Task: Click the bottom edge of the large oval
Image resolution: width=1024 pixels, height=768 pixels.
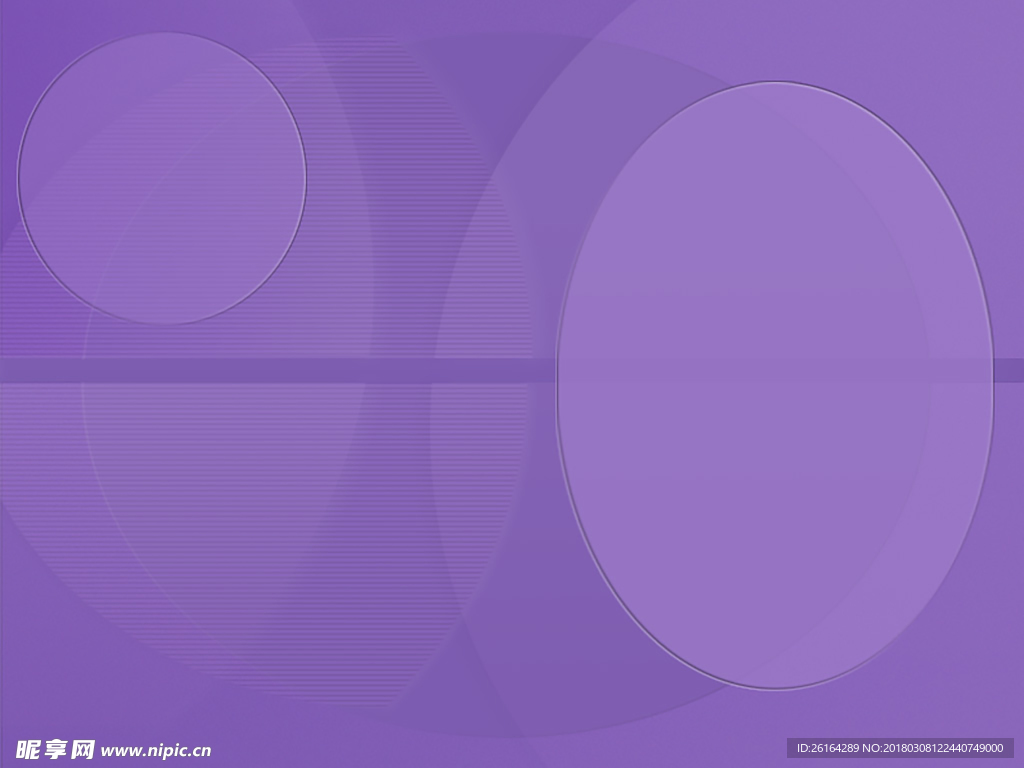Action: [775, 688]
